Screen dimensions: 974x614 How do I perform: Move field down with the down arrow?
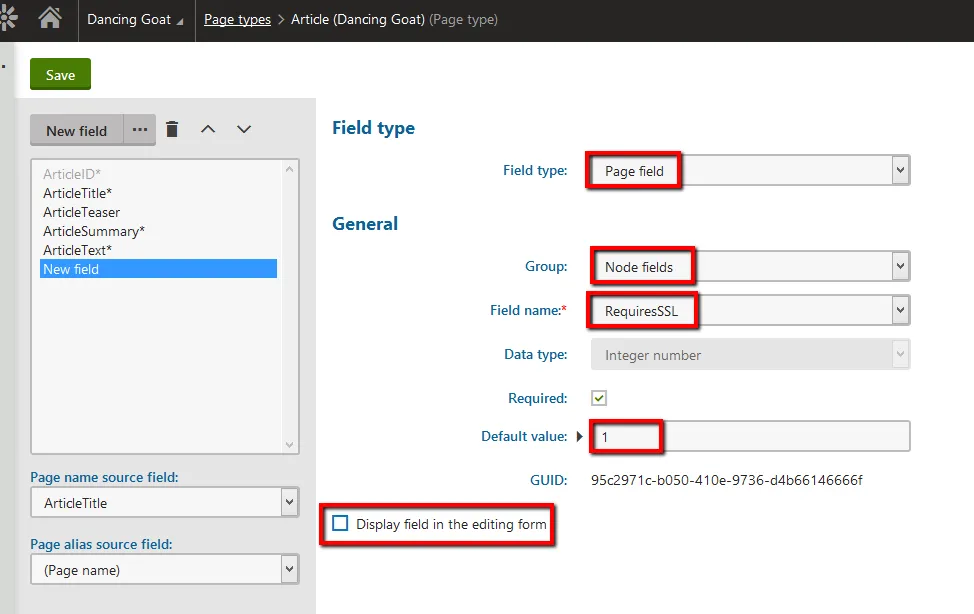click(x=243, y=129)
